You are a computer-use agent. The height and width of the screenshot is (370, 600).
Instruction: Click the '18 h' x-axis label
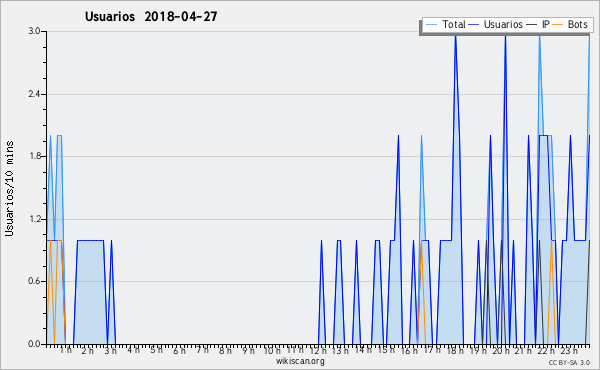[455, 350]
